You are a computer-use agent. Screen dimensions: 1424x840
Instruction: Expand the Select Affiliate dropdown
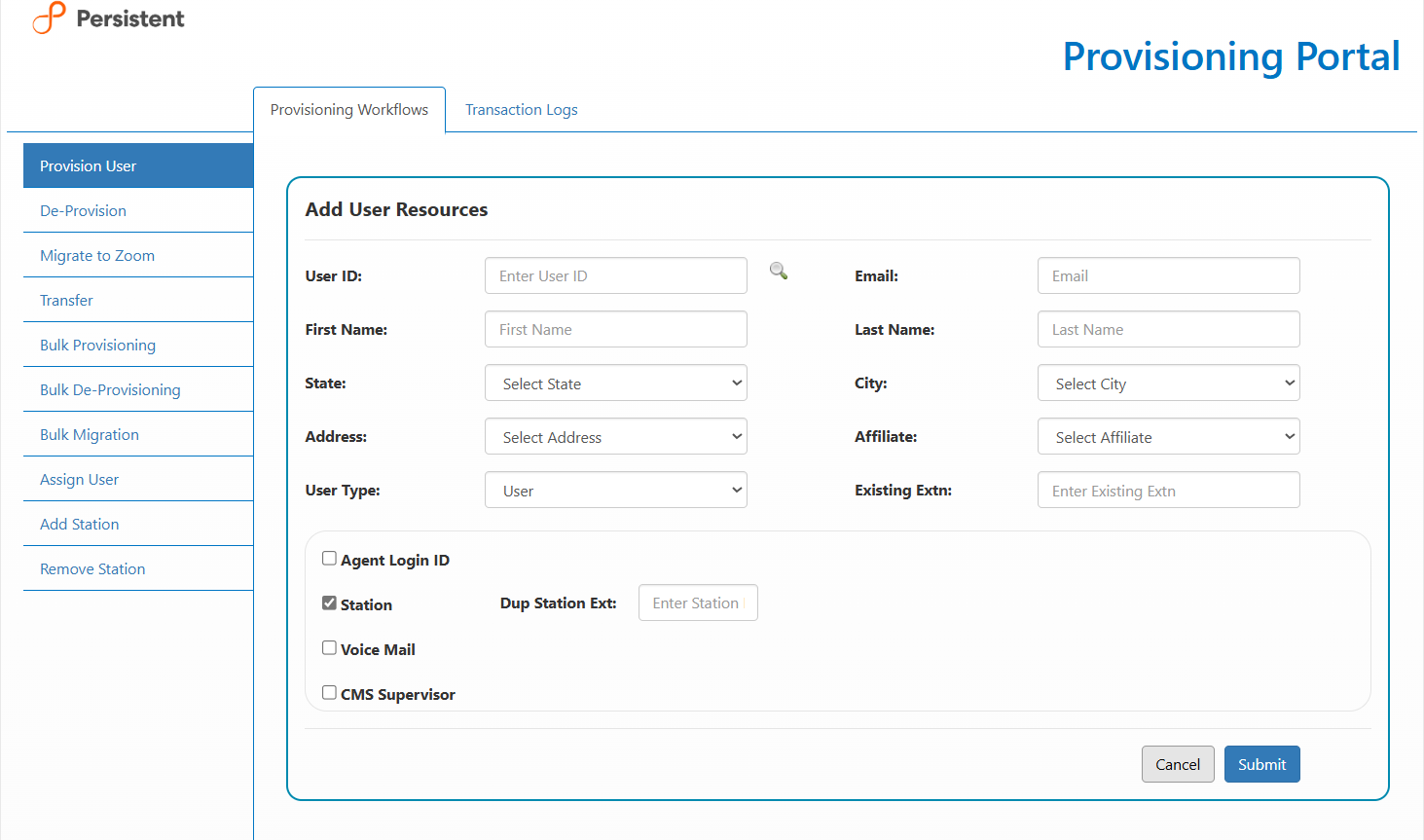pos(1169,436)
